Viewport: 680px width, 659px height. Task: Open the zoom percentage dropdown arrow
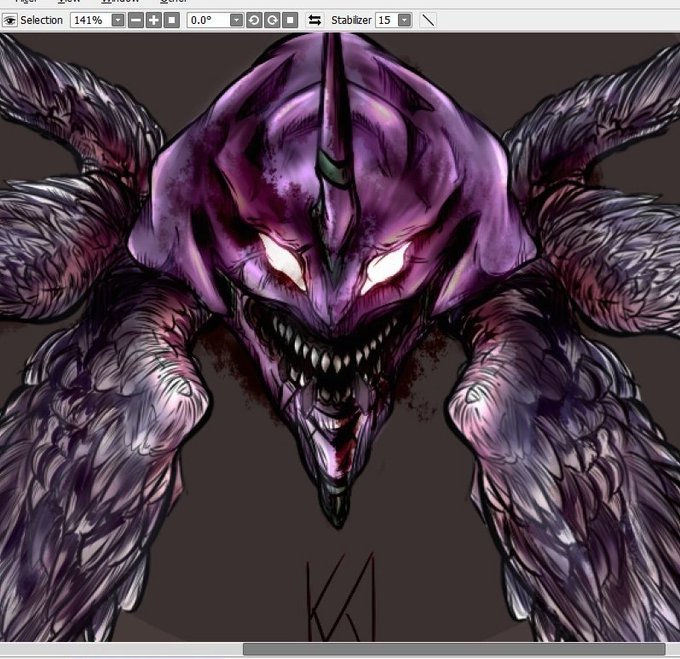click(x=118, y=20)
